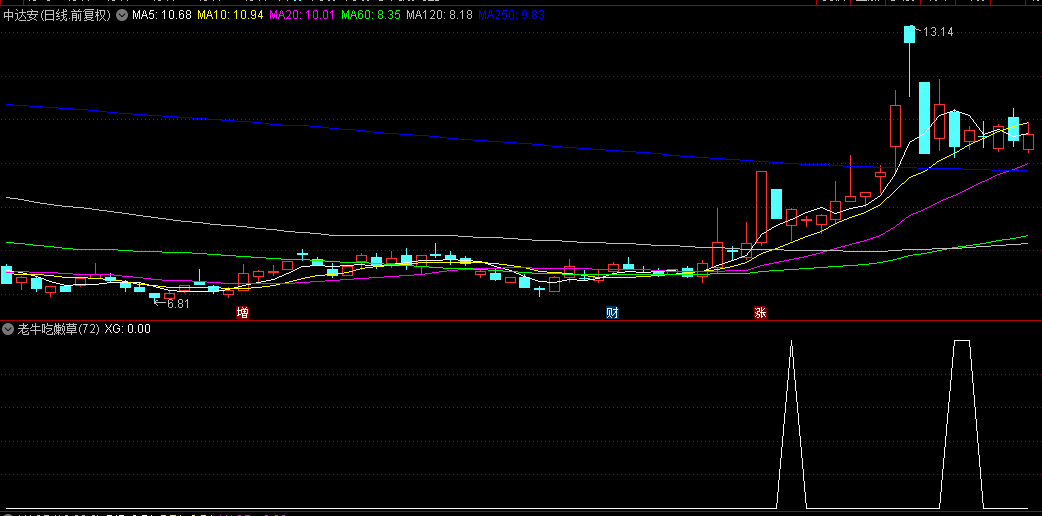The width and height of the screenshot is (1042, 516).
Task: Click the XG: 0.00 indicator value
Action: (128, 328)
